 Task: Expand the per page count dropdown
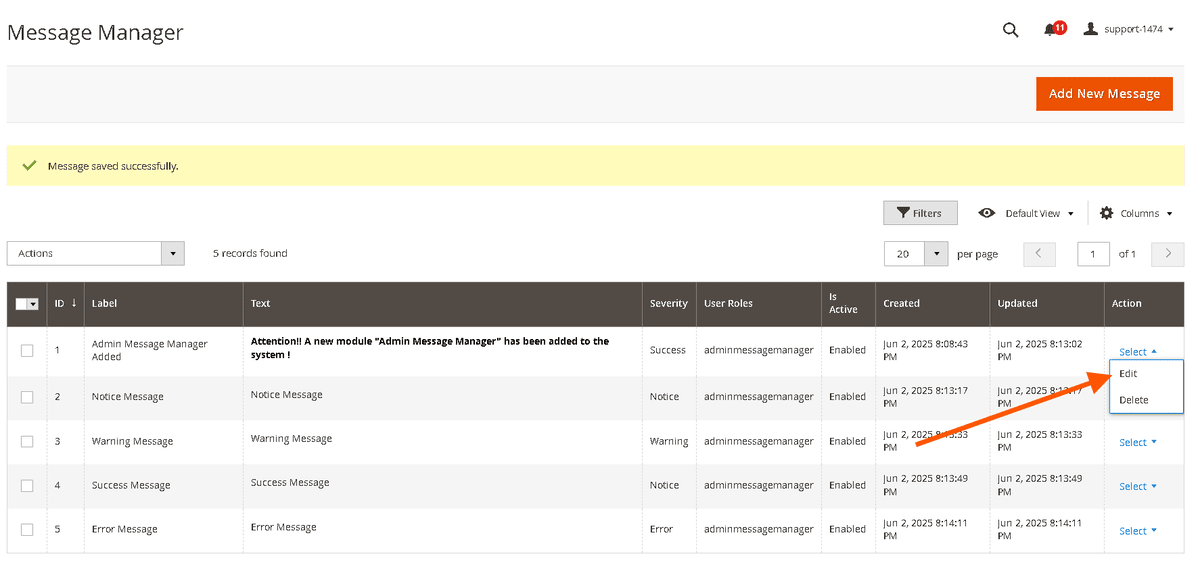click(x=936, y=254)
